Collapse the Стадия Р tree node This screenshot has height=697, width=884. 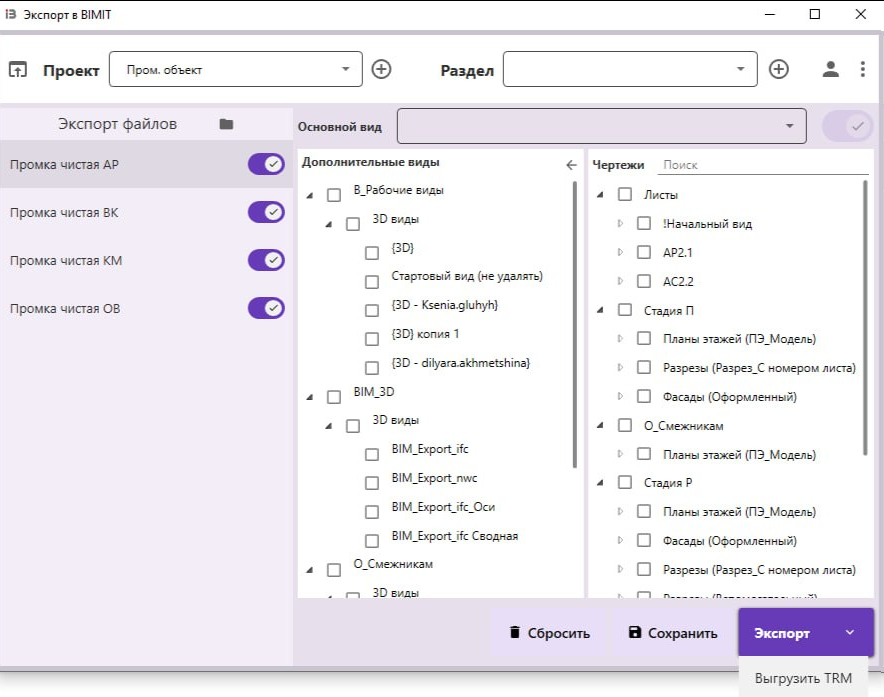[x=600, y=483]
